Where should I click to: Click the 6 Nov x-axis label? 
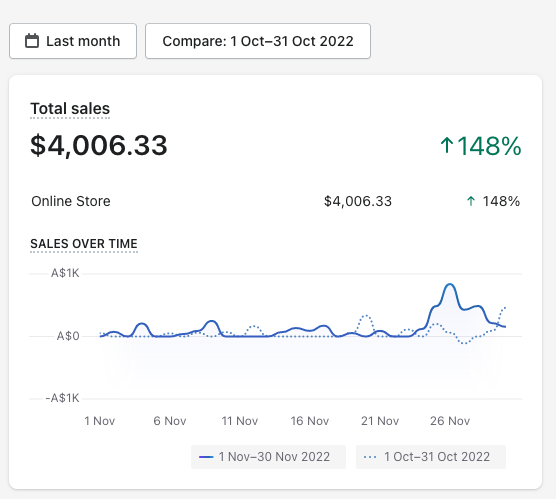pyautogui.click(x=170, y=421)
